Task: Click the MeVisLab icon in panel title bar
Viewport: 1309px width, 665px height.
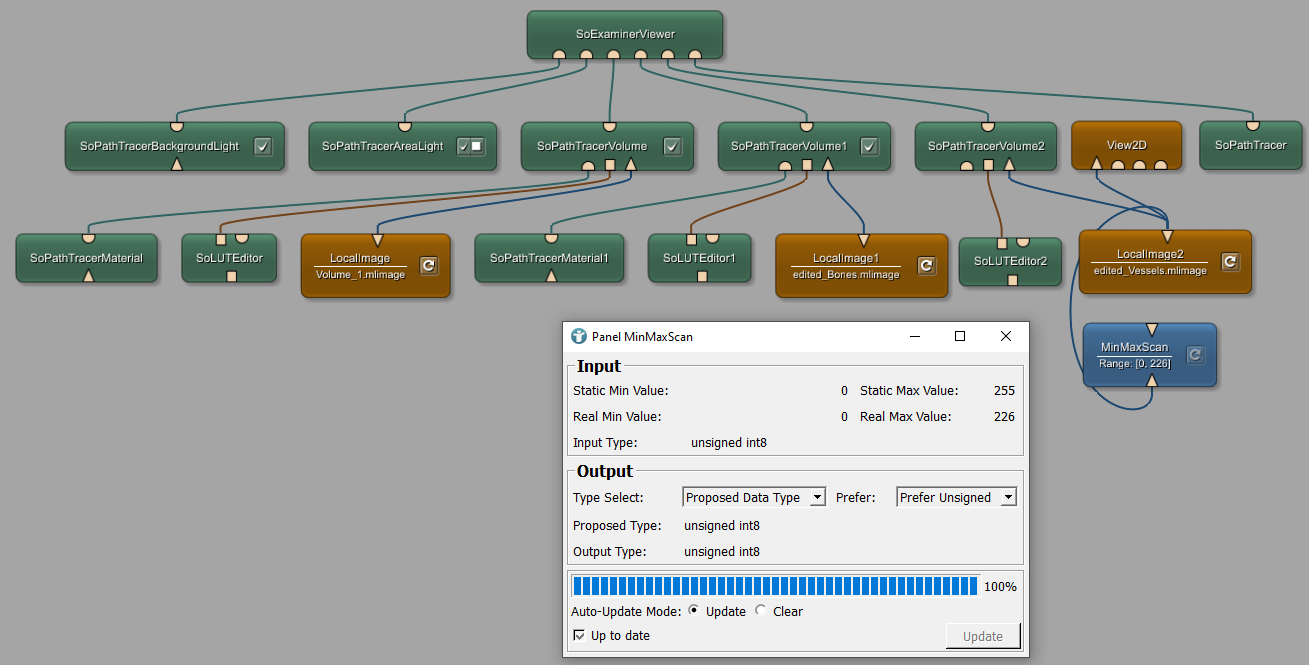Action: point(579,337)
